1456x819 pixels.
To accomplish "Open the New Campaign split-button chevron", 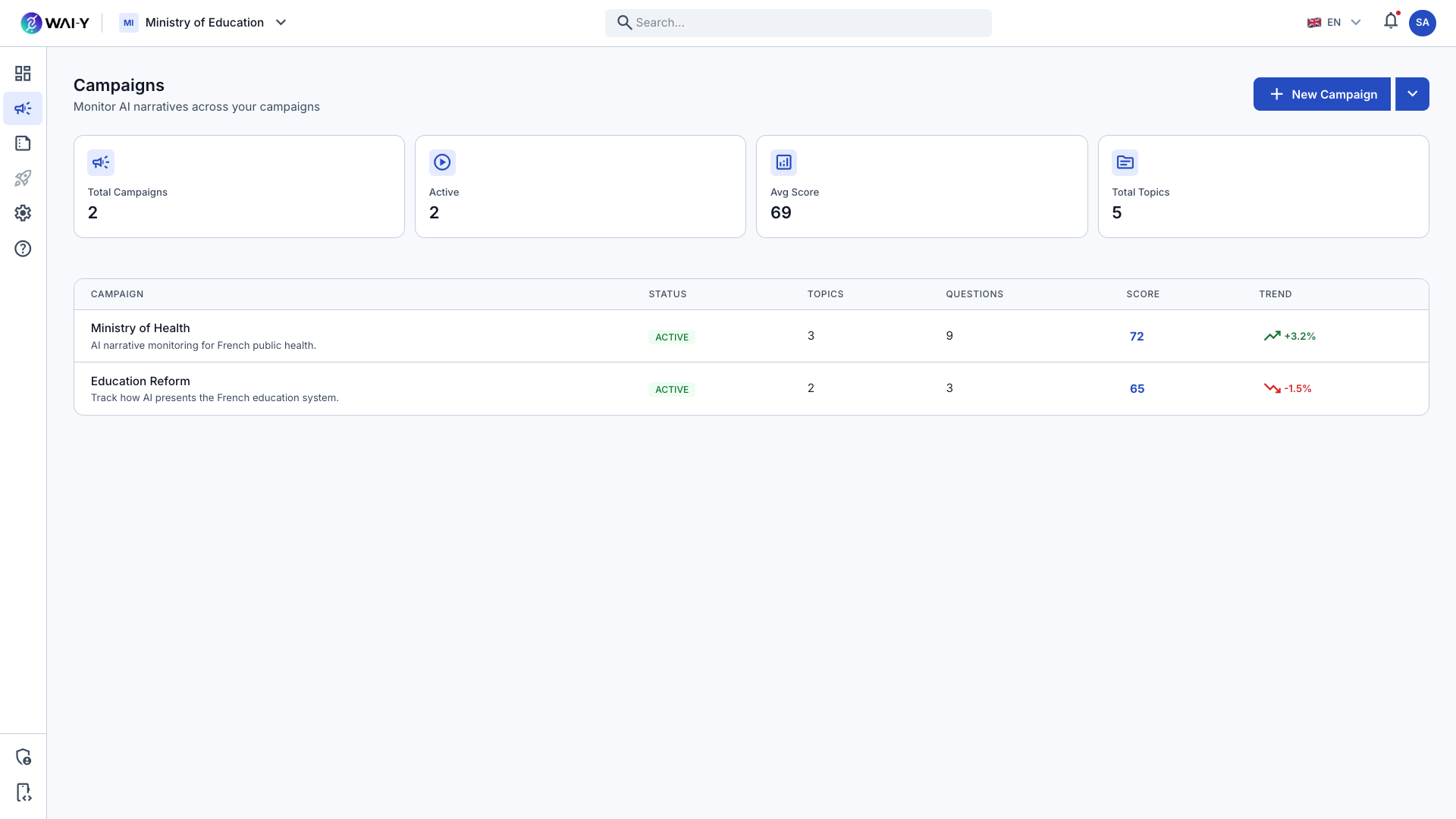I will click(1412, 94).
